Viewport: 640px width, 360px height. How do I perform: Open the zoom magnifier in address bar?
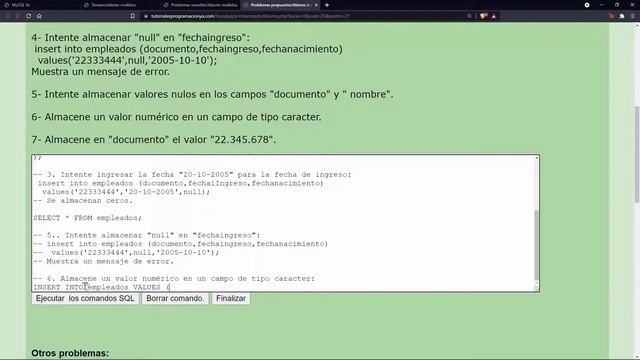[469, 16]
